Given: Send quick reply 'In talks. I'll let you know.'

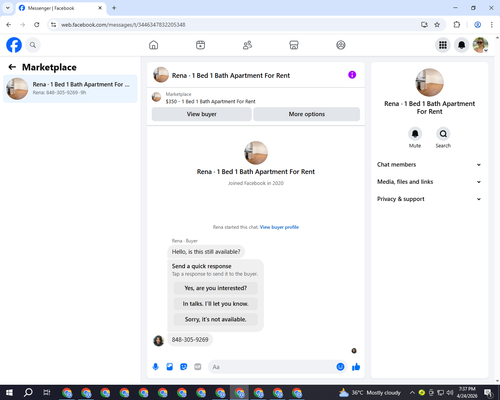Looking at the screenshot, I should 216,304.
